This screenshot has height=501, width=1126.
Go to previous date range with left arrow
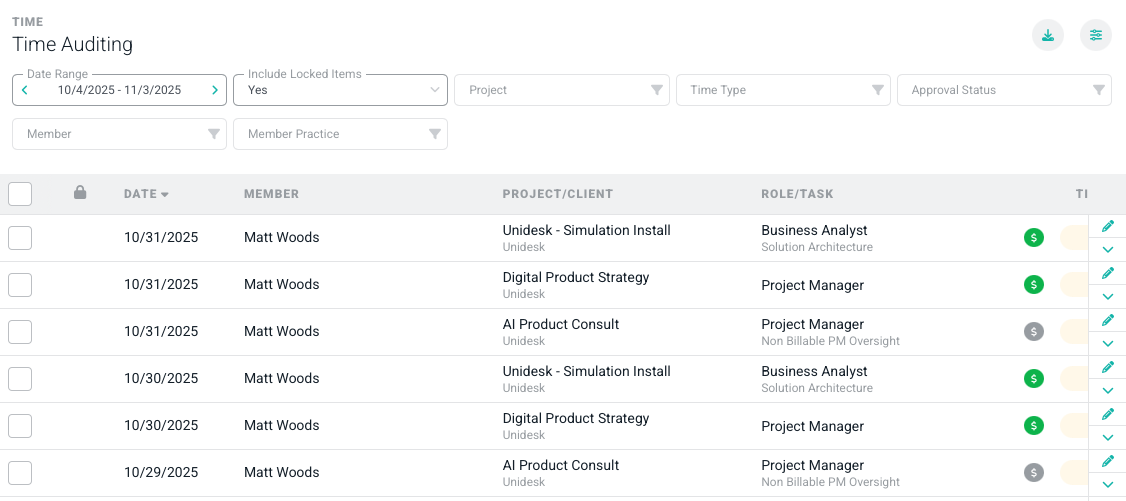[x=25, y=90]
